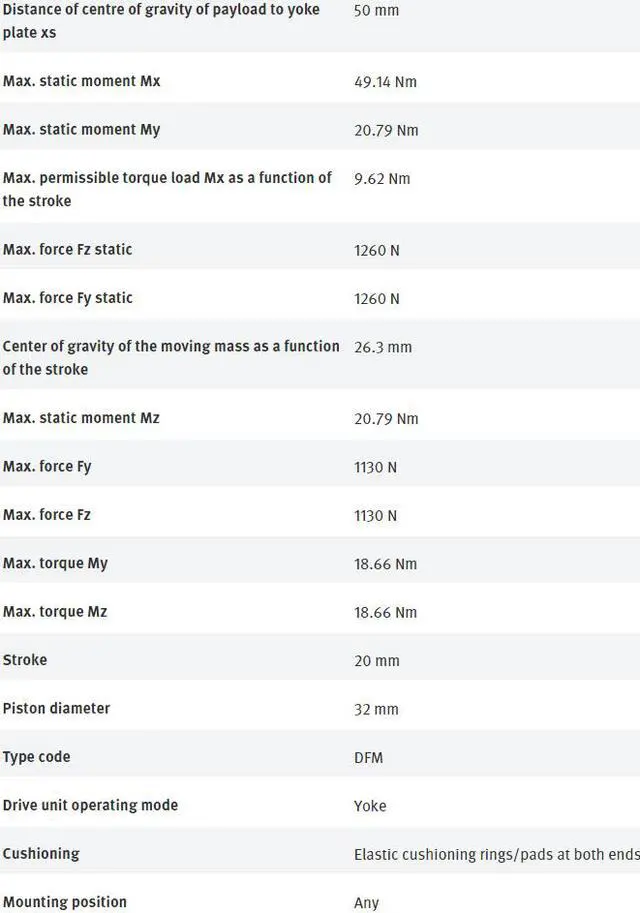
Task: Click the 'Max. torque Mz' label
Action: pyautogui.click(x=55, y=612)
